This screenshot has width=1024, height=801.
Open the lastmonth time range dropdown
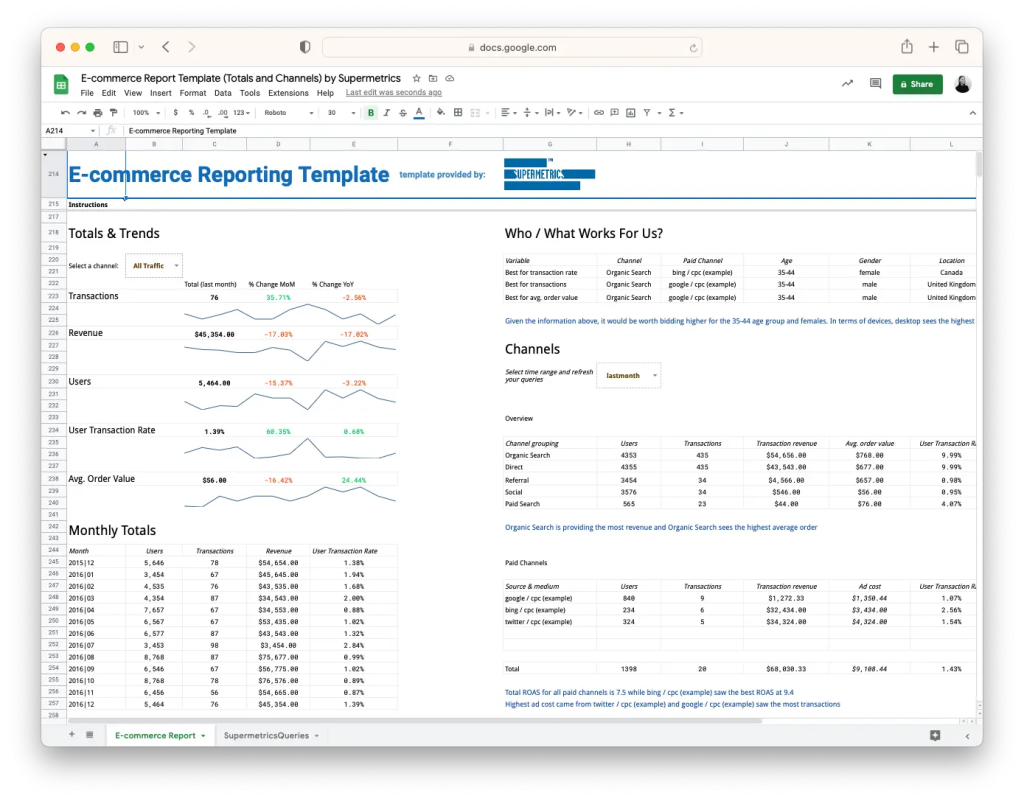click(x=628, y=376)
